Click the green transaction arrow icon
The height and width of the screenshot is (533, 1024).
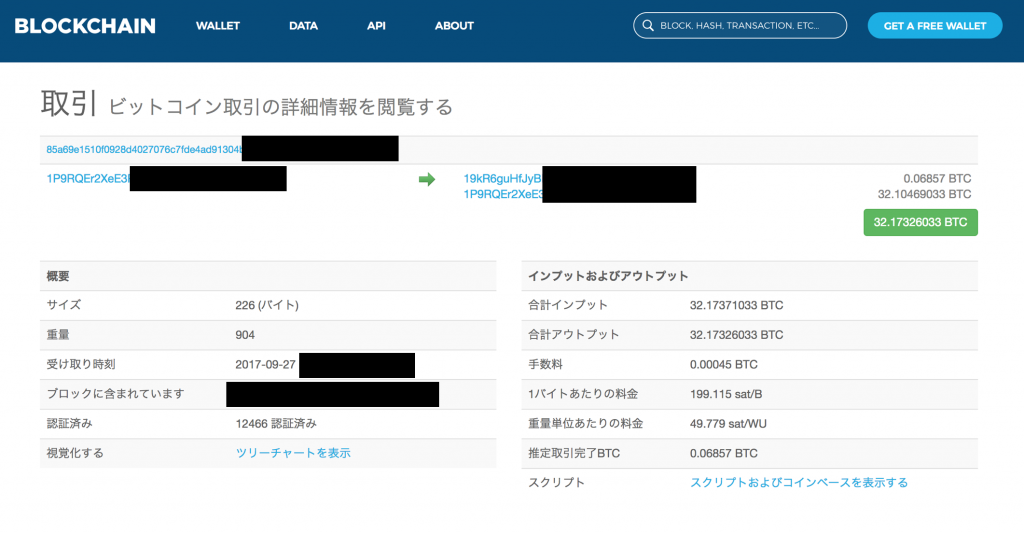(x=427, y=179)
